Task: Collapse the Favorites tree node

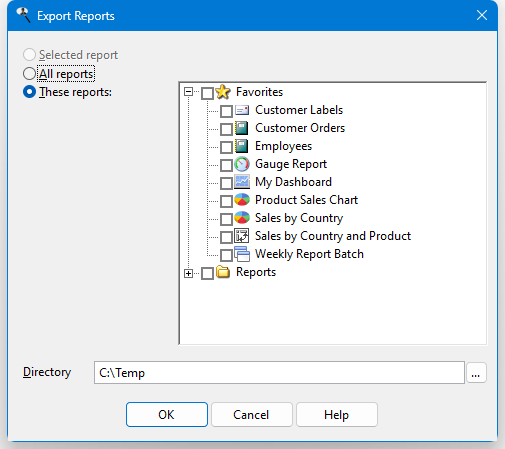Action: tap(188, 92)
